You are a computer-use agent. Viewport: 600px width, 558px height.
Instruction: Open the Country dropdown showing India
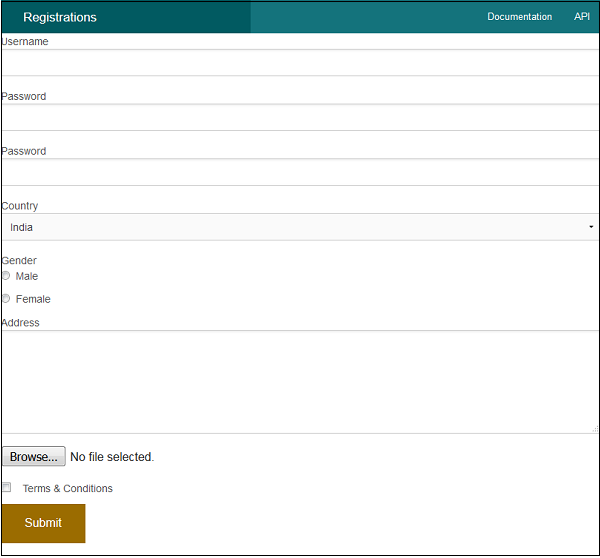(x=300, y=227)
